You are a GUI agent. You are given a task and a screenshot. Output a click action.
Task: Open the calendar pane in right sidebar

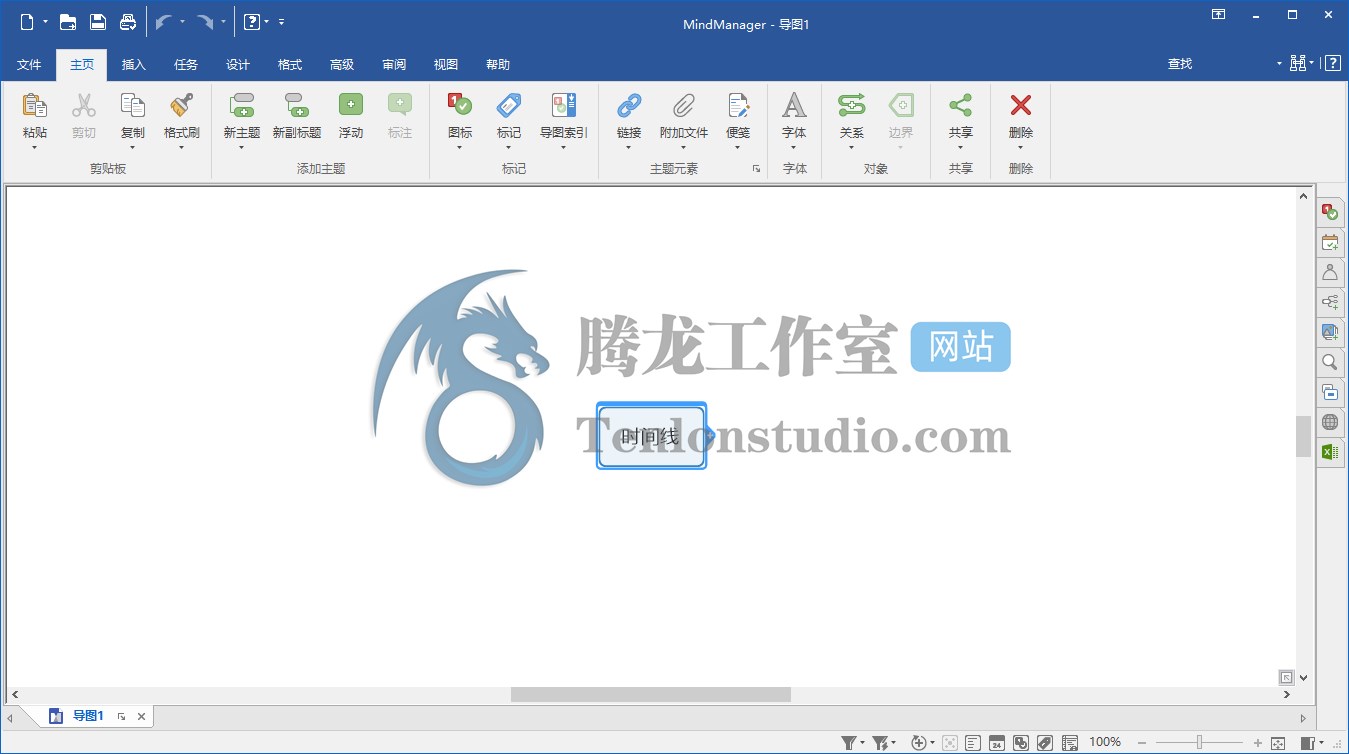(x=1329, y=242)
